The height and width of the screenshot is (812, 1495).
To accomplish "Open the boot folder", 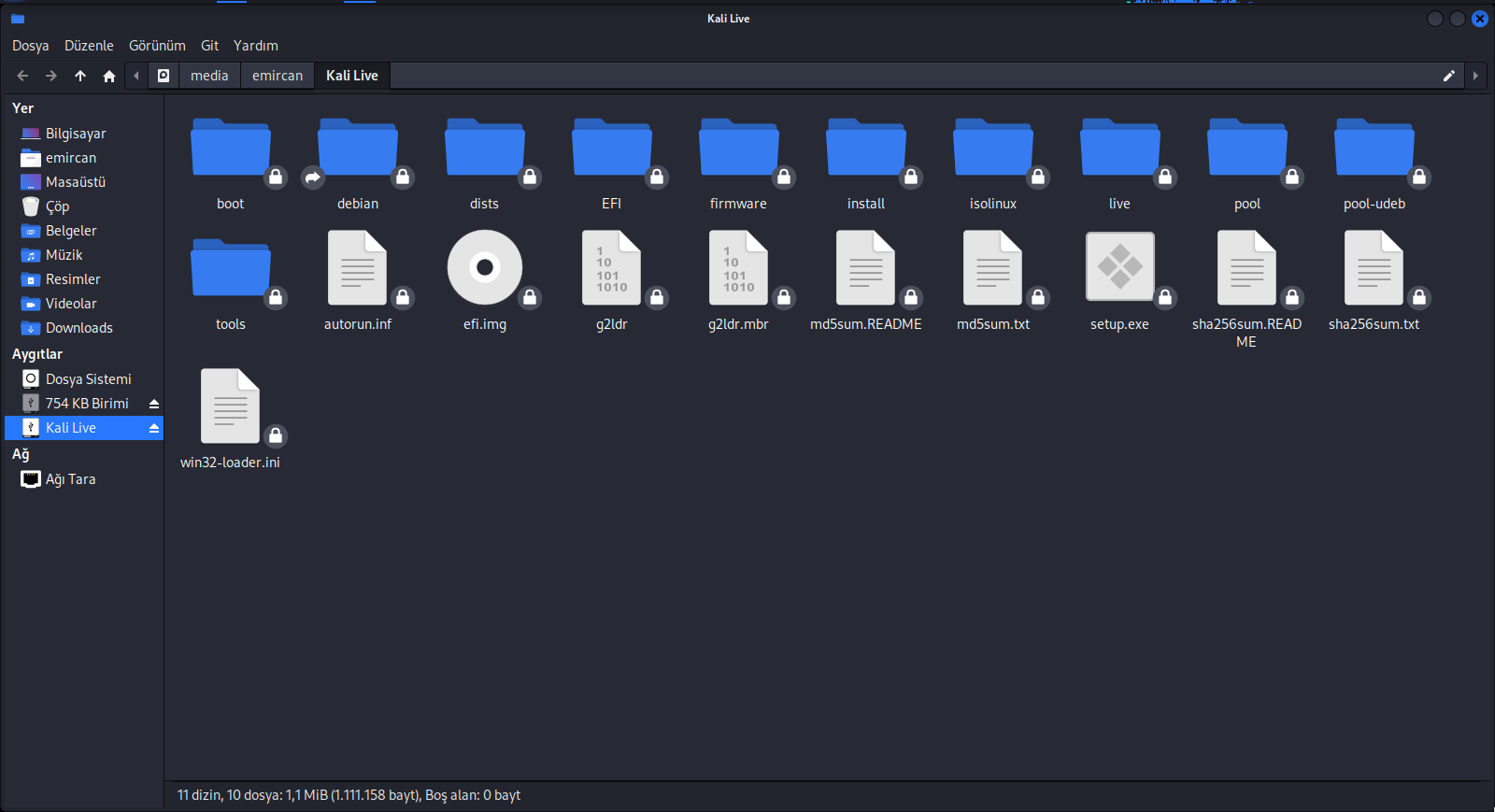I will point(231,149).
